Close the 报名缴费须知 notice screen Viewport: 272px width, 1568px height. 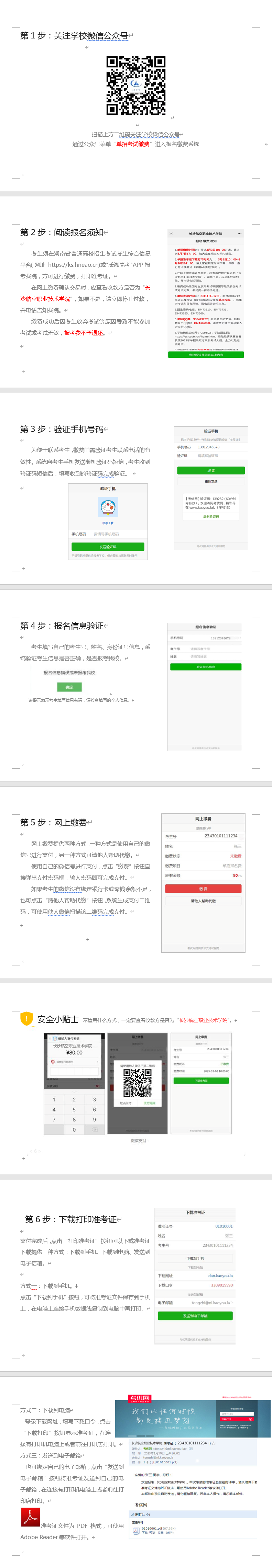coord(171,233)
